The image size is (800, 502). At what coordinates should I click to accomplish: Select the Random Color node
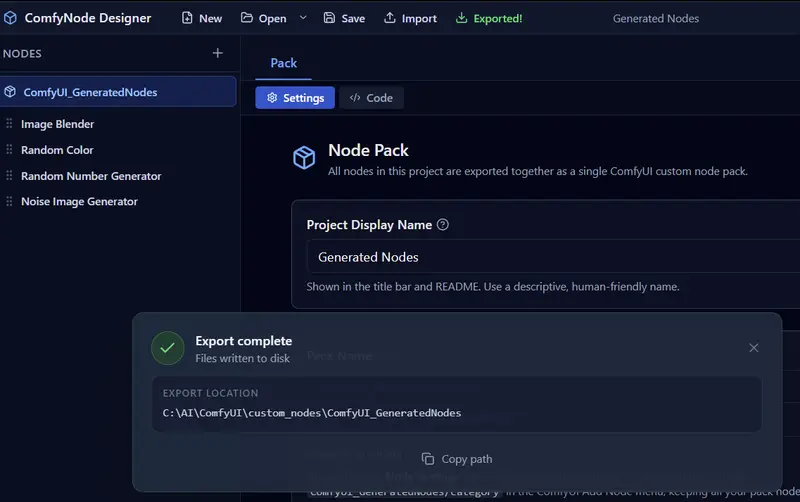tap(57, 150)
